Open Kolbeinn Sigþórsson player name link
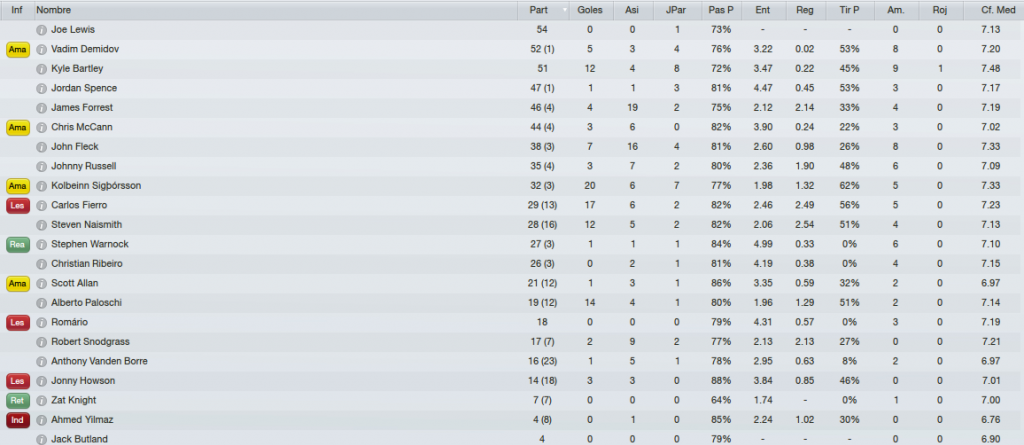 coord(96,186)
